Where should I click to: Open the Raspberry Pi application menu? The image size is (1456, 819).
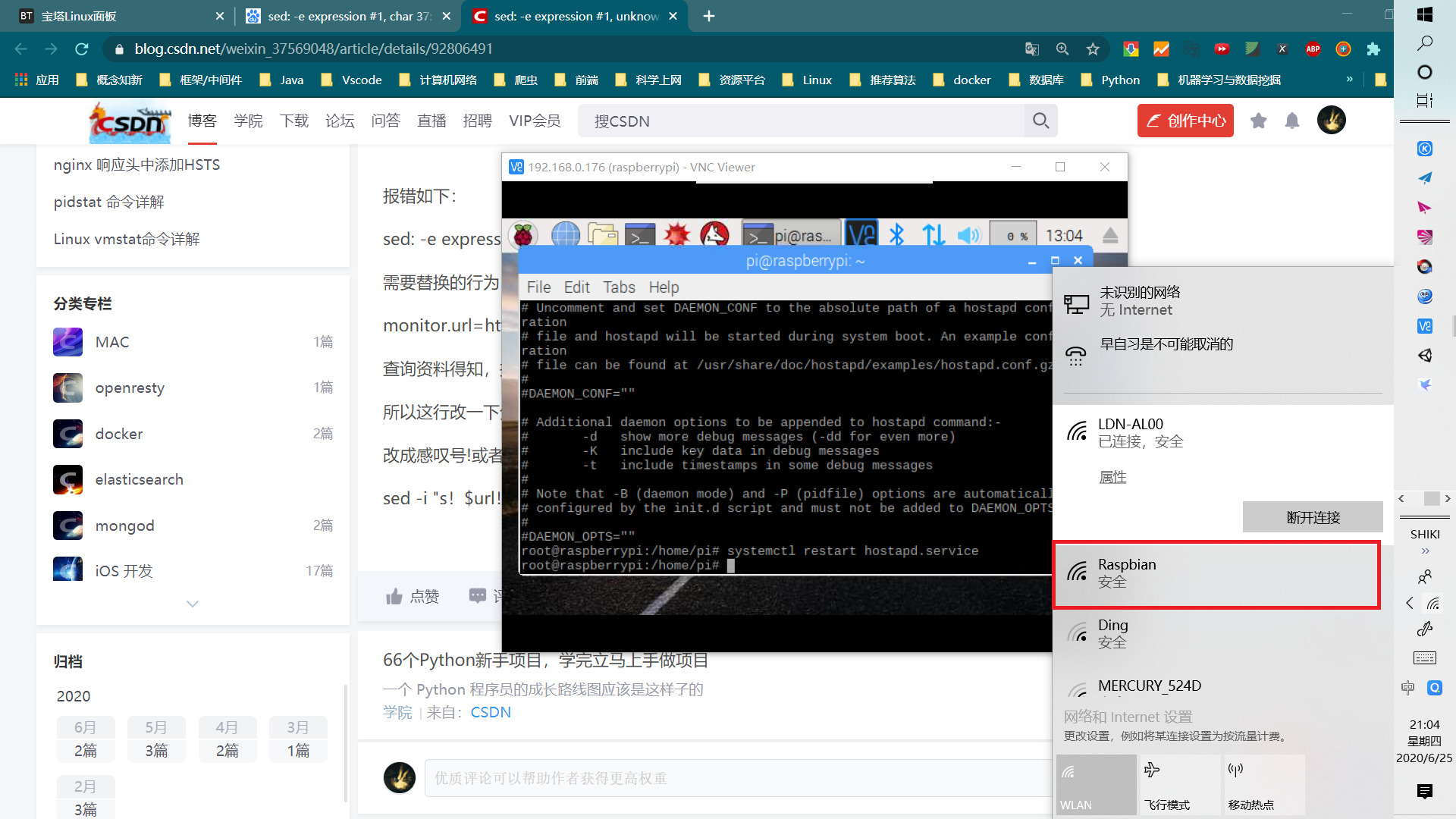[x=525, y=234]
